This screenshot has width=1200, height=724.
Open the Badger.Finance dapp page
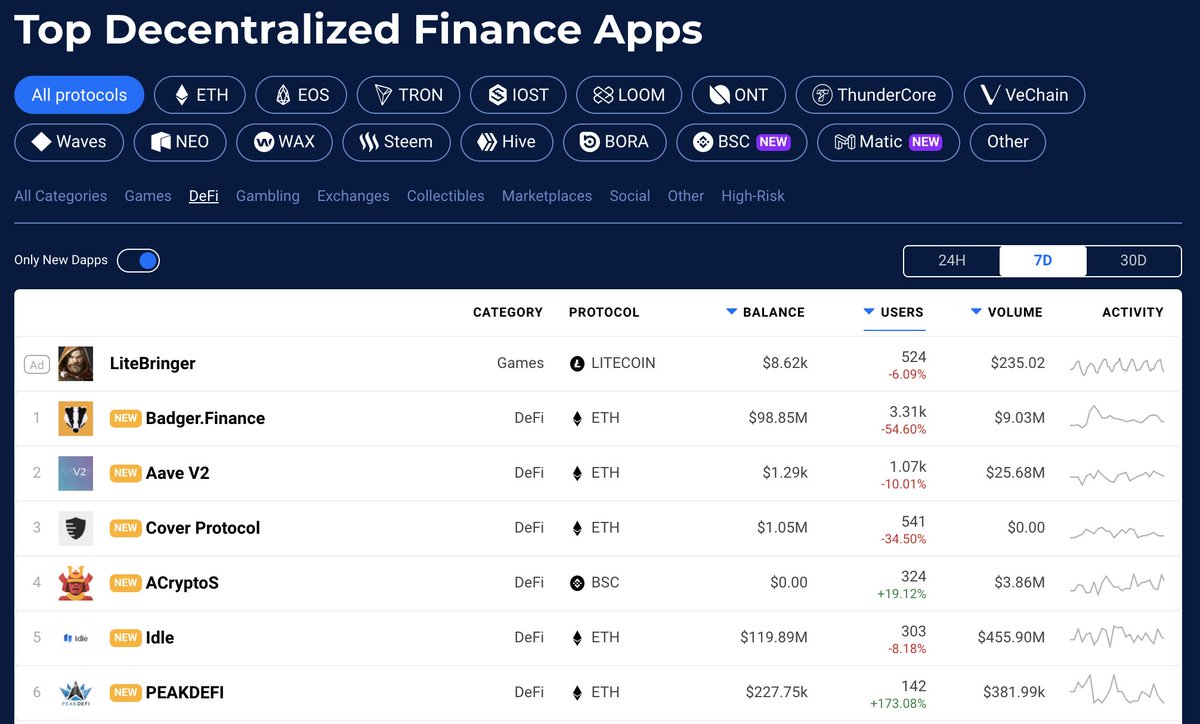coord(205,418)
